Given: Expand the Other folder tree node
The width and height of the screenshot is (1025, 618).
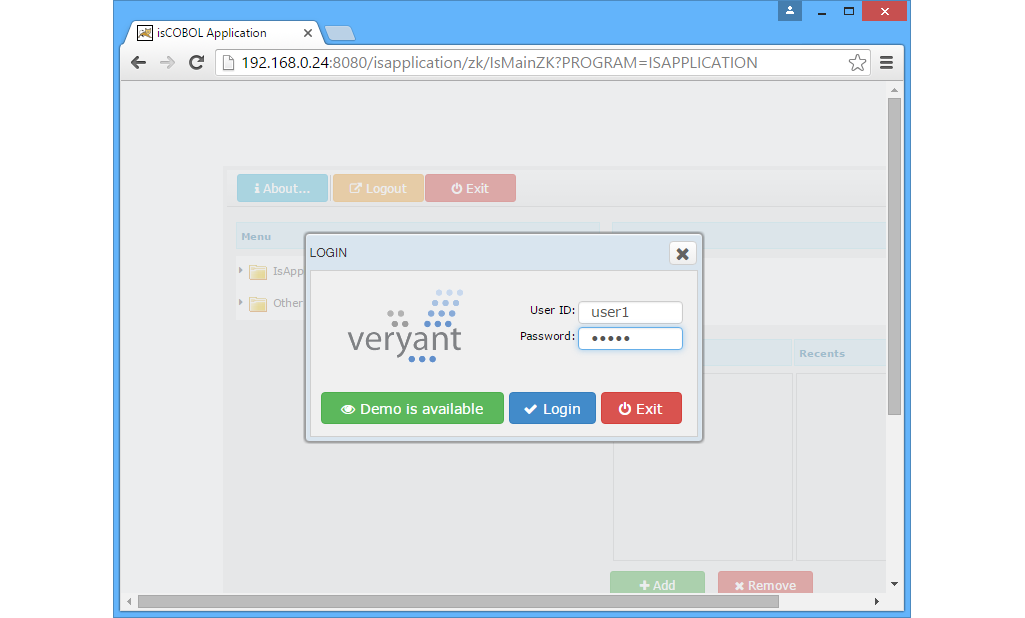Looking at the screenshot, I should click(241, 303).
